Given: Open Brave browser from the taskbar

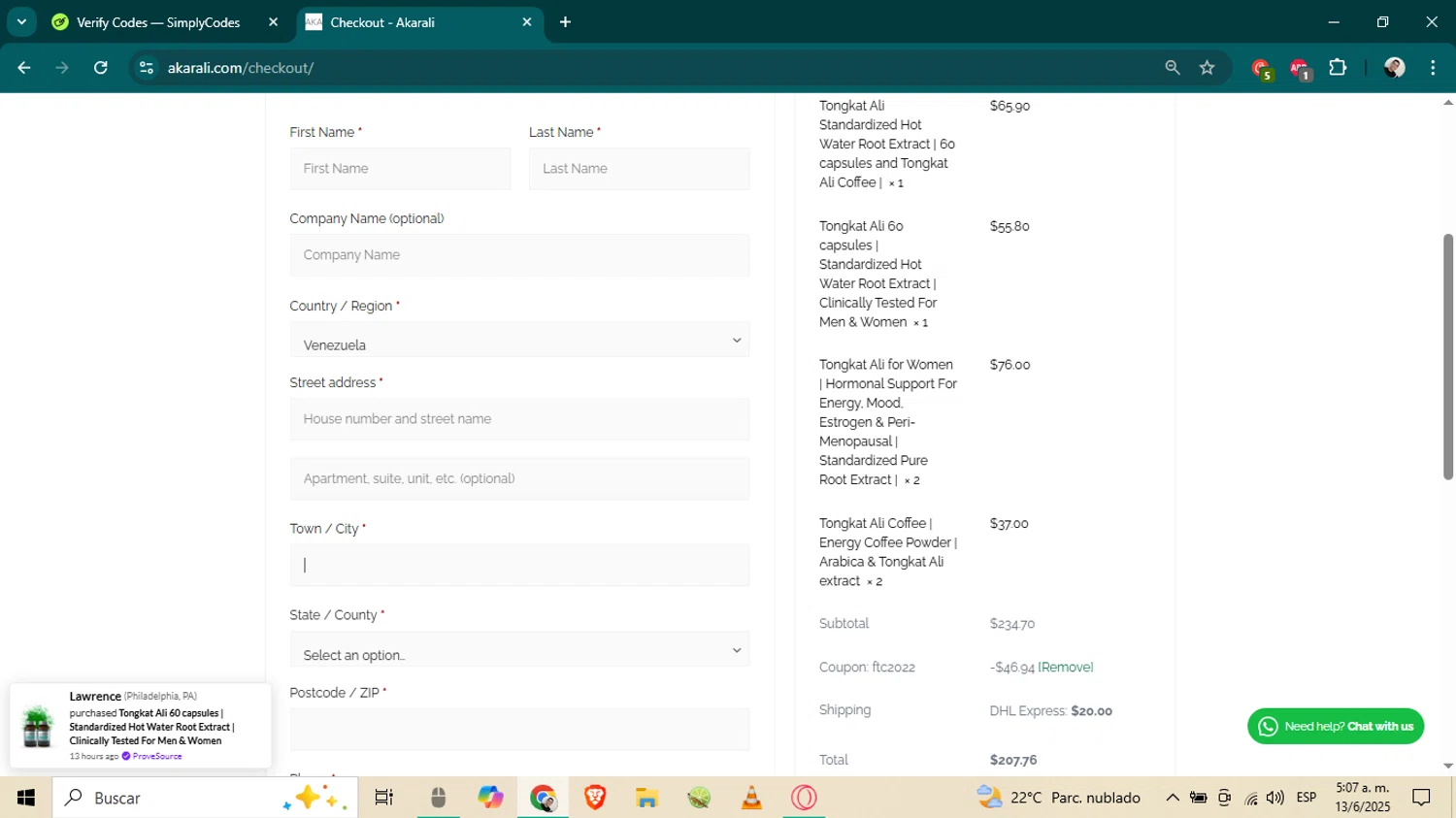Looking at the screenshot, I should coord(595,798).
